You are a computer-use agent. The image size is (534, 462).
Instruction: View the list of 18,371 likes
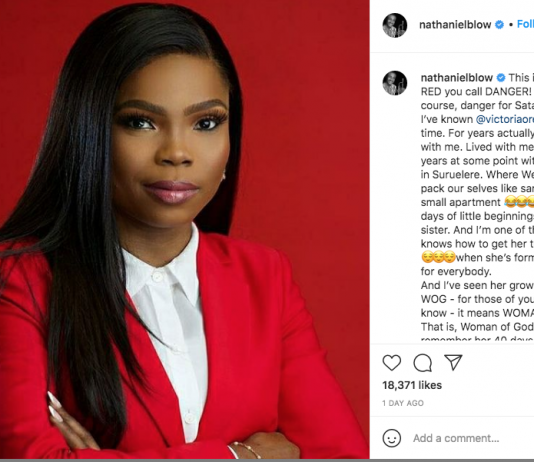tap(412, 385)
